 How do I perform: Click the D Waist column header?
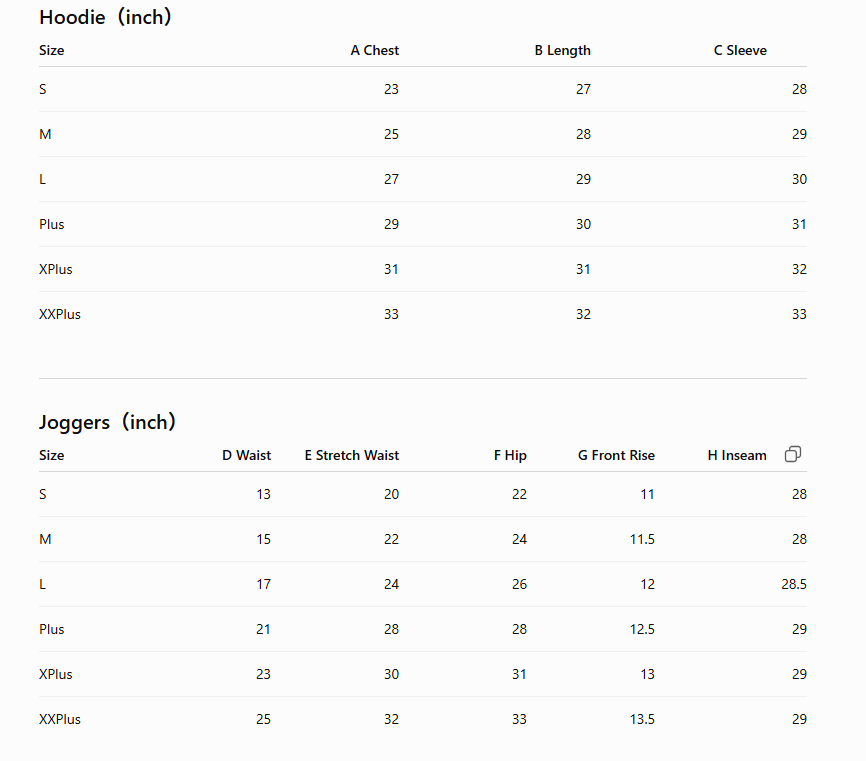pyautogui.click(x=246, y=455)
